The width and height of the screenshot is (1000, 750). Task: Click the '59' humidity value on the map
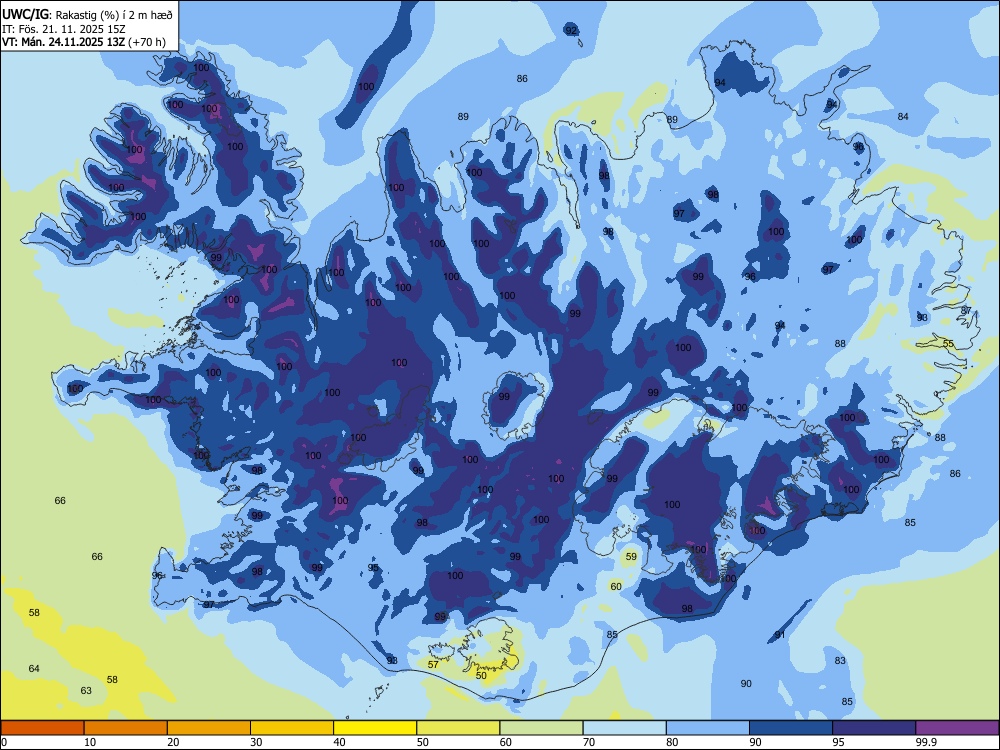(631, 557)
